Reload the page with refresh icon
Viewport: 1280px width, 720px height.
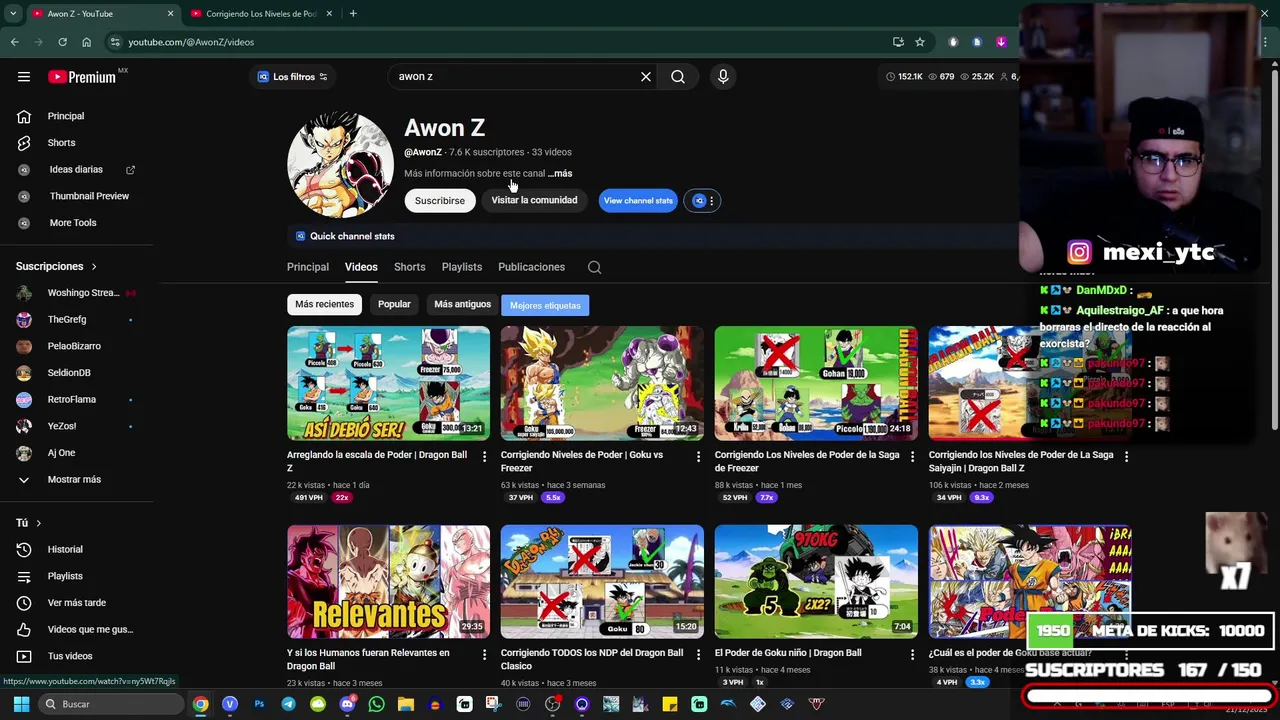(x=62, y=42)
